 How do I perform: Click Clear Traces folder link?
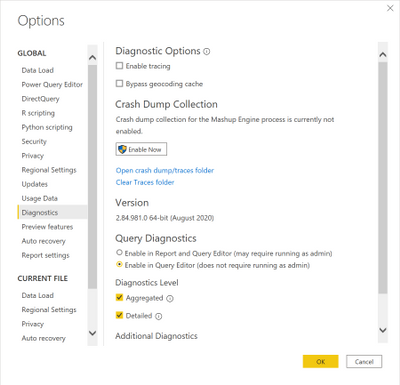tap(145, 182)
